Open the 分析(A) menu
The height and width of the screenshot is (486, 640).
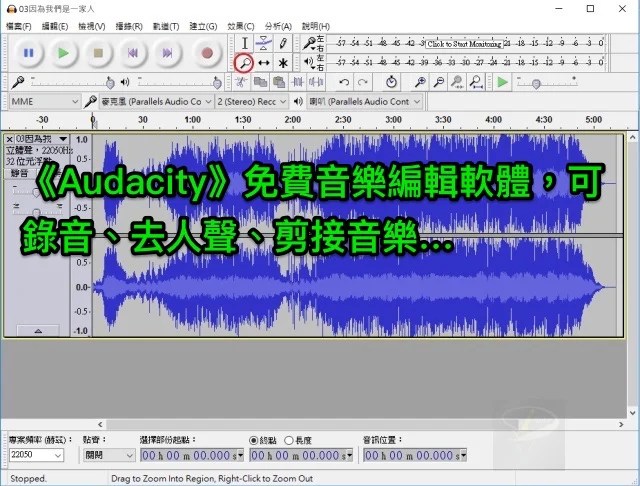278,27
